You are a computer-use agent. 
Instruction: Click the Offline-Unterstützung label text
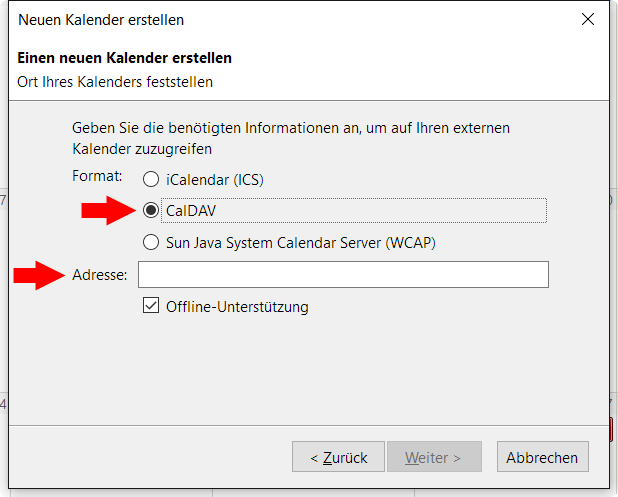[x=237, y=307]
